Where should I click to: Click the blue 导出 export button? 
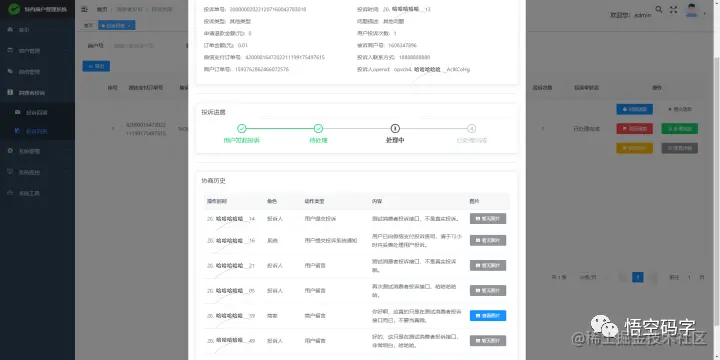(x=96, y=66)
